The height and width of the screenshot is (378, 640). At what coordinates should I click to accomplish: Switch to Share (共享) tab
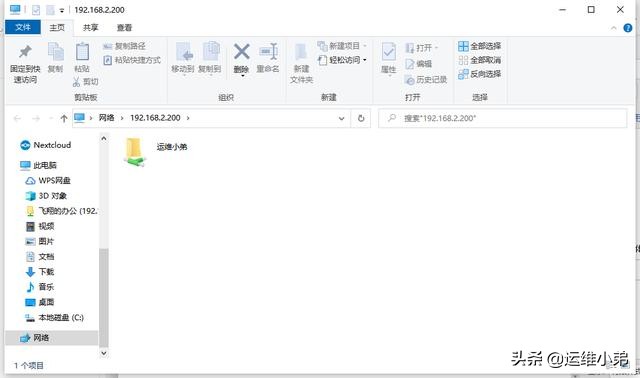(91, 27)
